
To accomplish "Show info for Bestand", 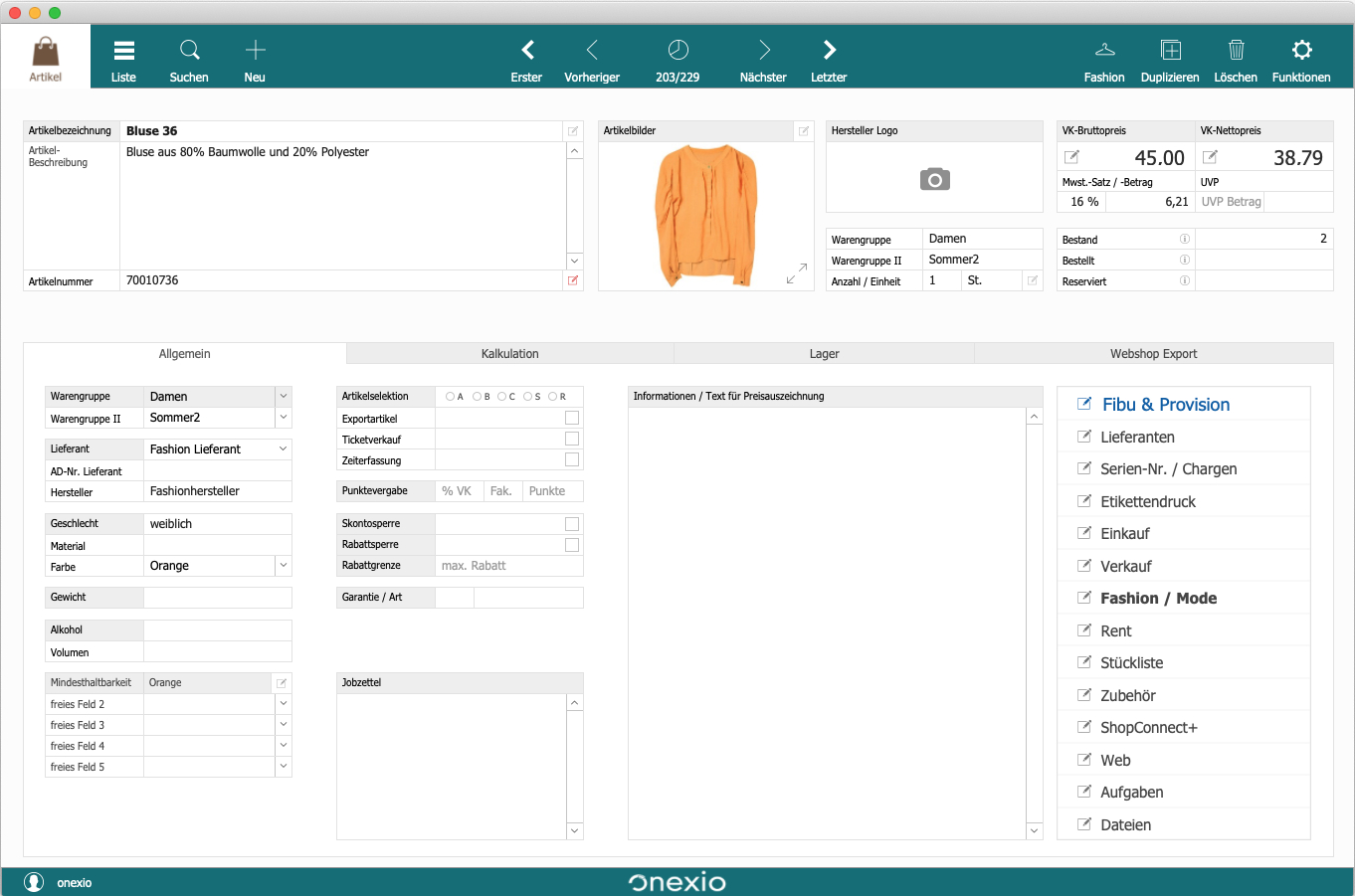I will pos(1185,240).
